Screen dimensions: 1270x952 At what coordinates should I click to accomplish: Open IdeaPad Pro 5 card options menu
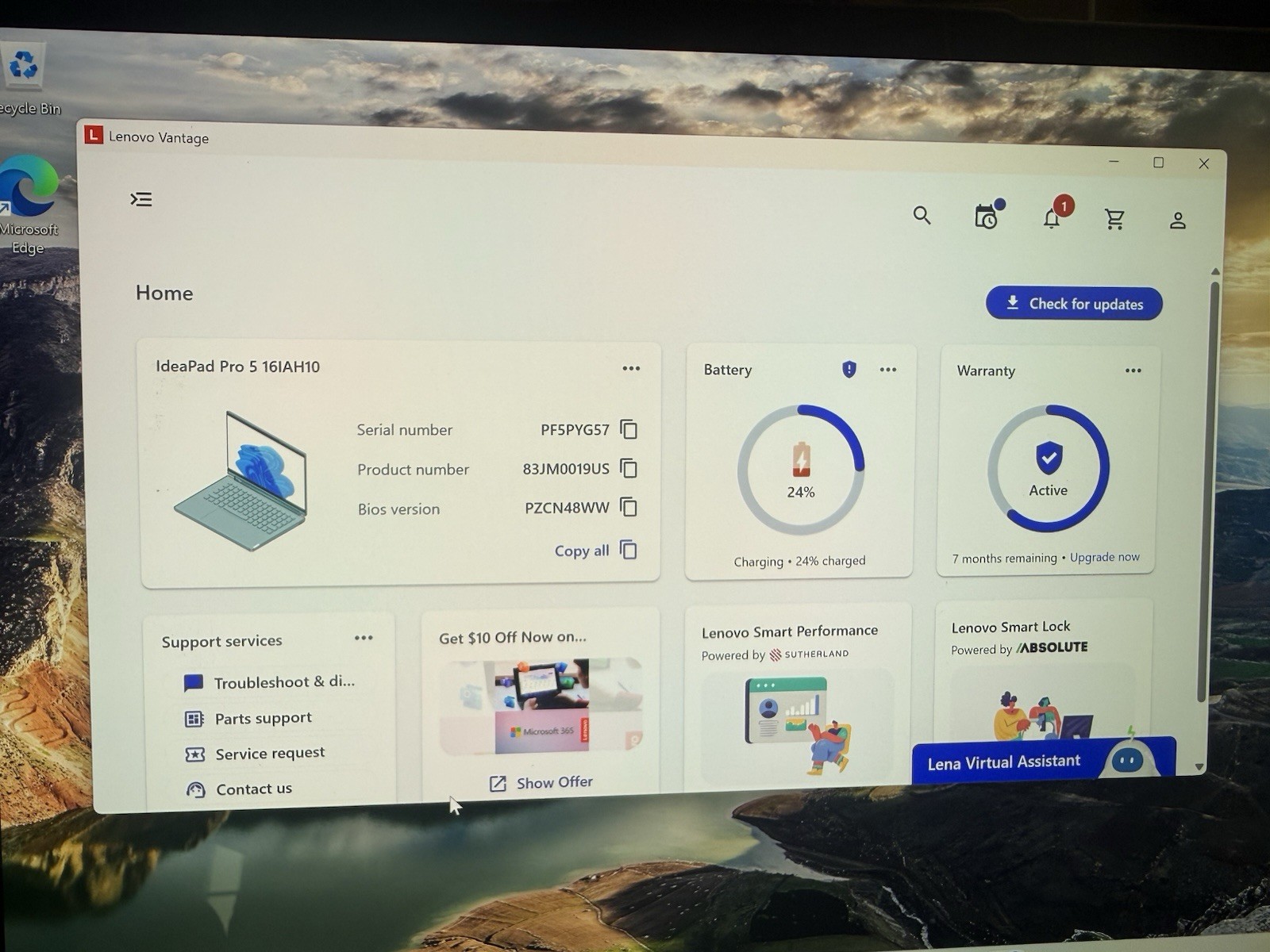(631, 368)
